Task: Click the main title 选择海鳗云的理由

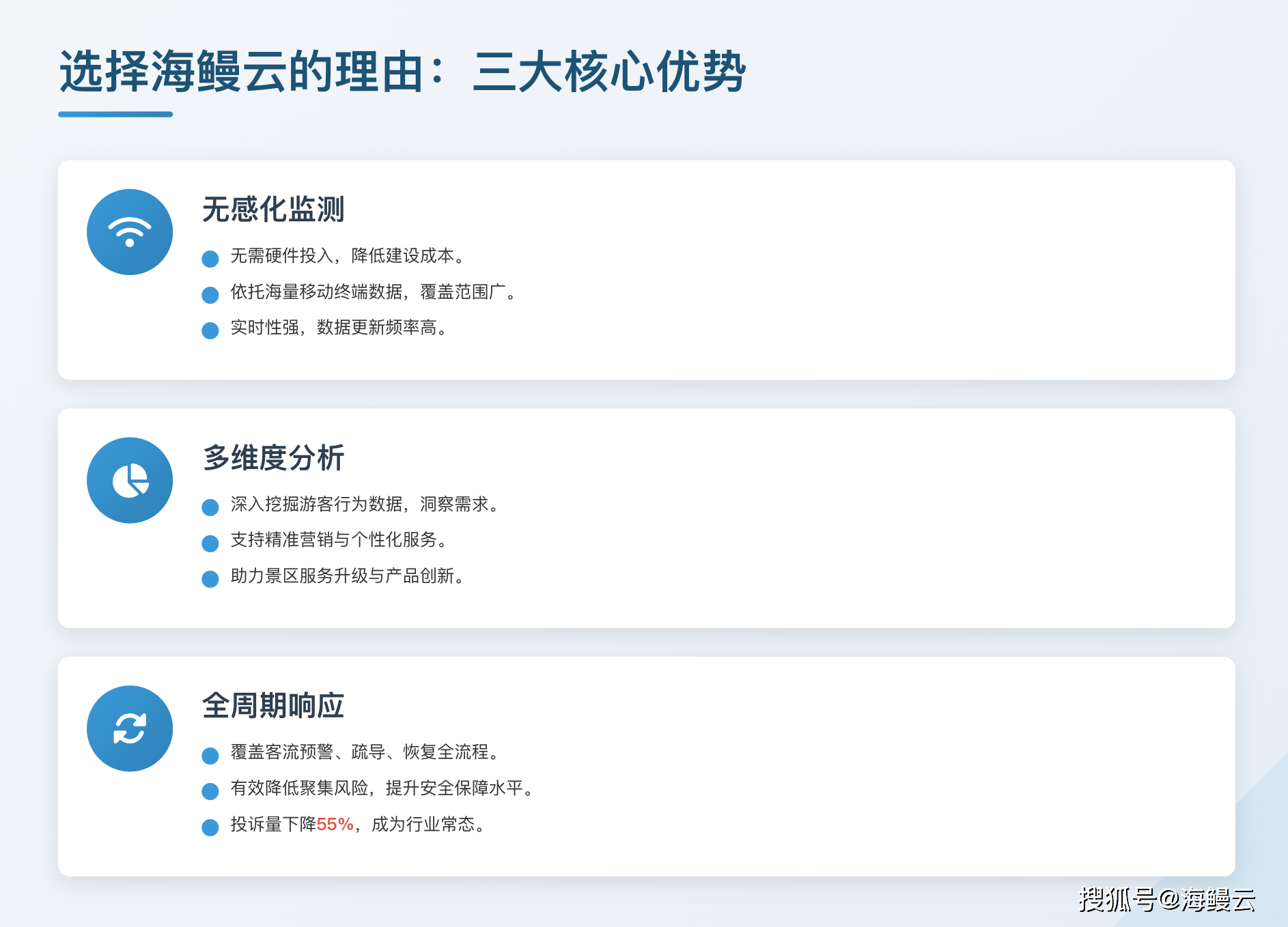Action: coord(402,72)
